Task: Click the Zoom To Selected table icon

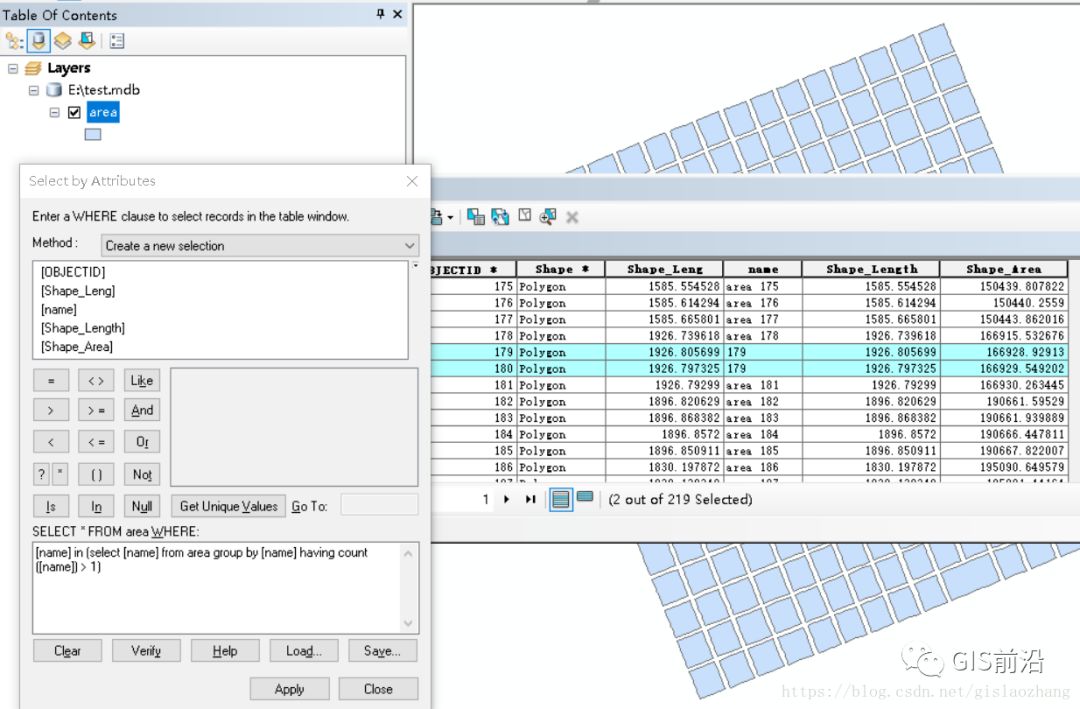Action: coord(548,217)
